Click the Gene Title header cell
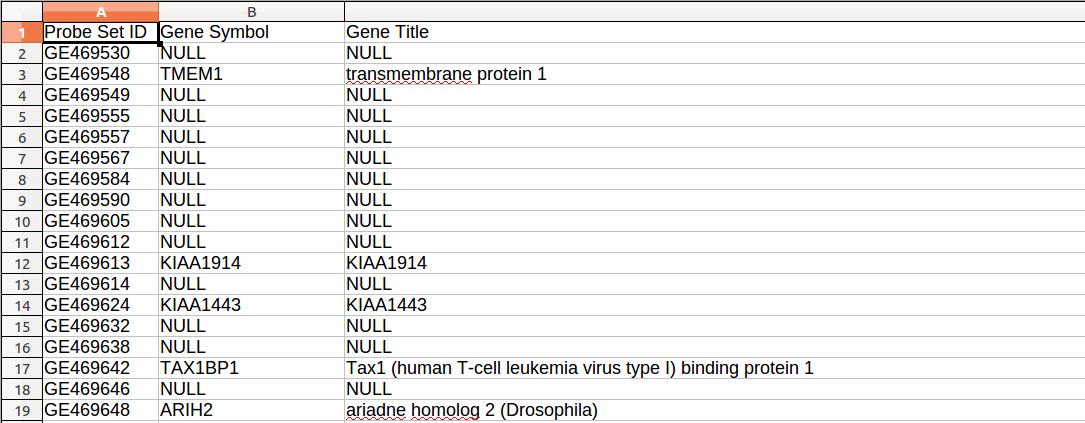 (x=714, y=32)
